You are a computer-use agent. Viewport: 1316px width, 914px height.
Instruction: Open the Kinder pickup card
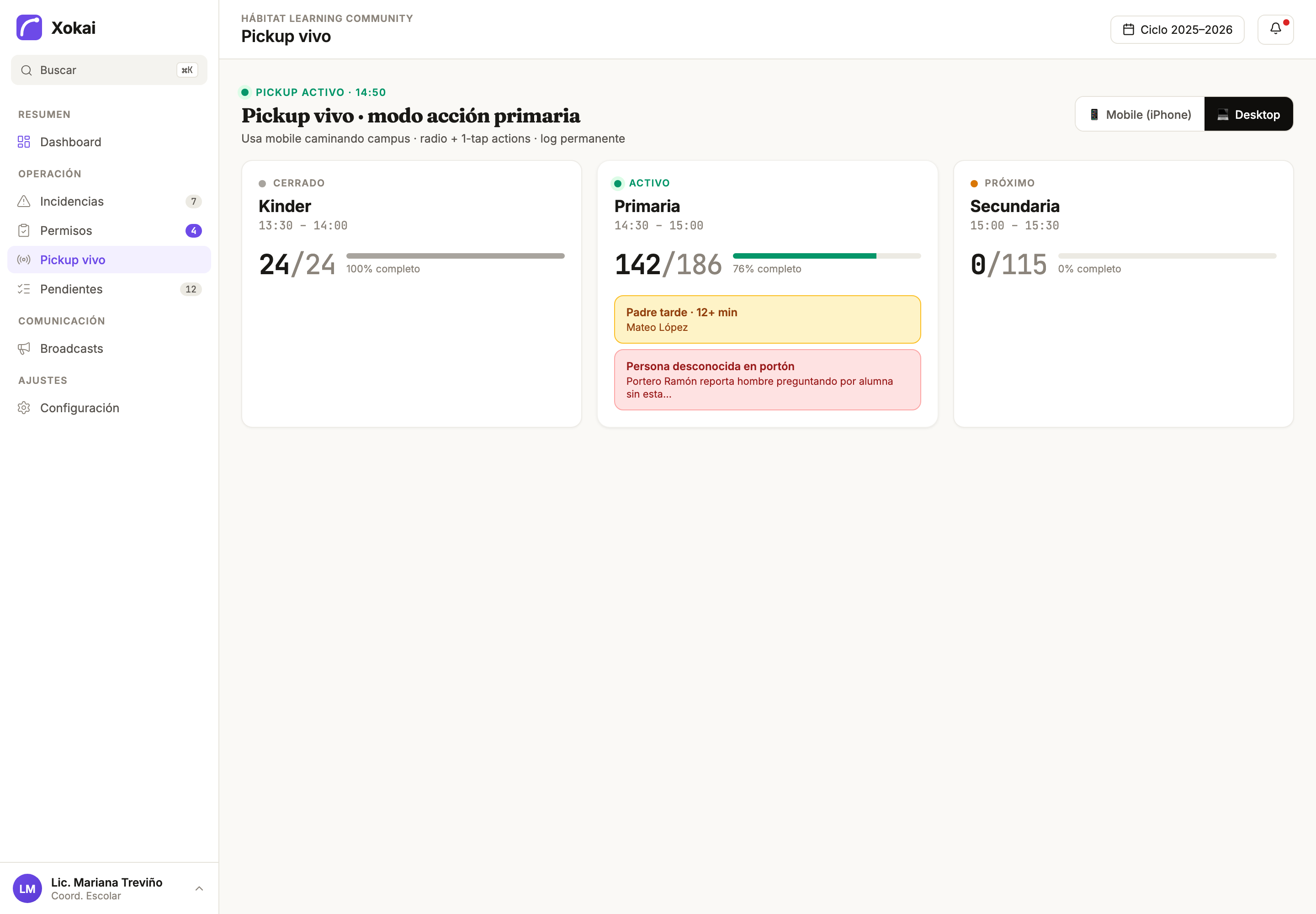412,294
